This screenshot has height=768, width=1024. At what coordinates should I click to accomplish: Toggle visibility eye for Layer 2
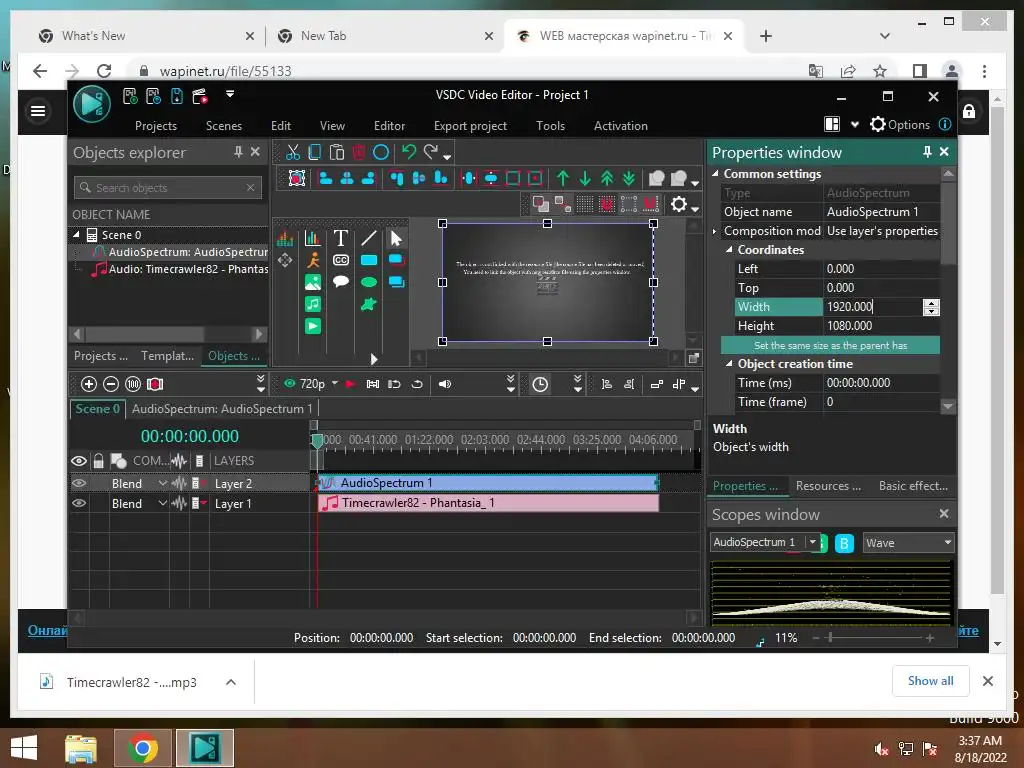click(x=79, y=483)
